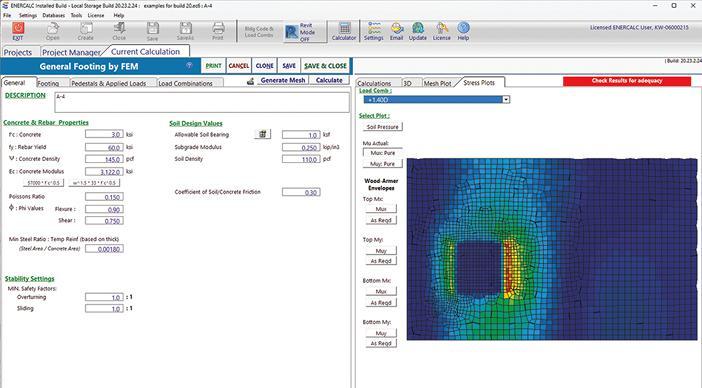Click the Help question mark icon
702x388 pixels.
463,28
